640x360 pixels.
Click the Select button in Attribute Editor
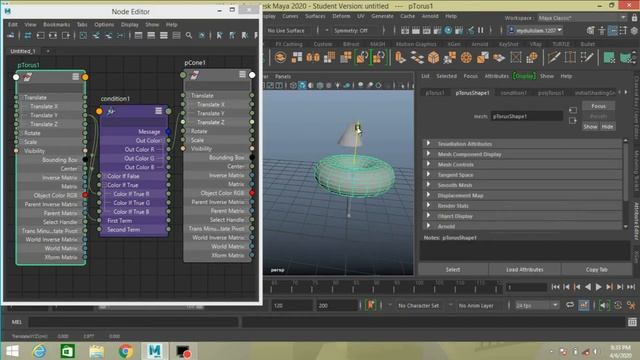coord(453,269)
